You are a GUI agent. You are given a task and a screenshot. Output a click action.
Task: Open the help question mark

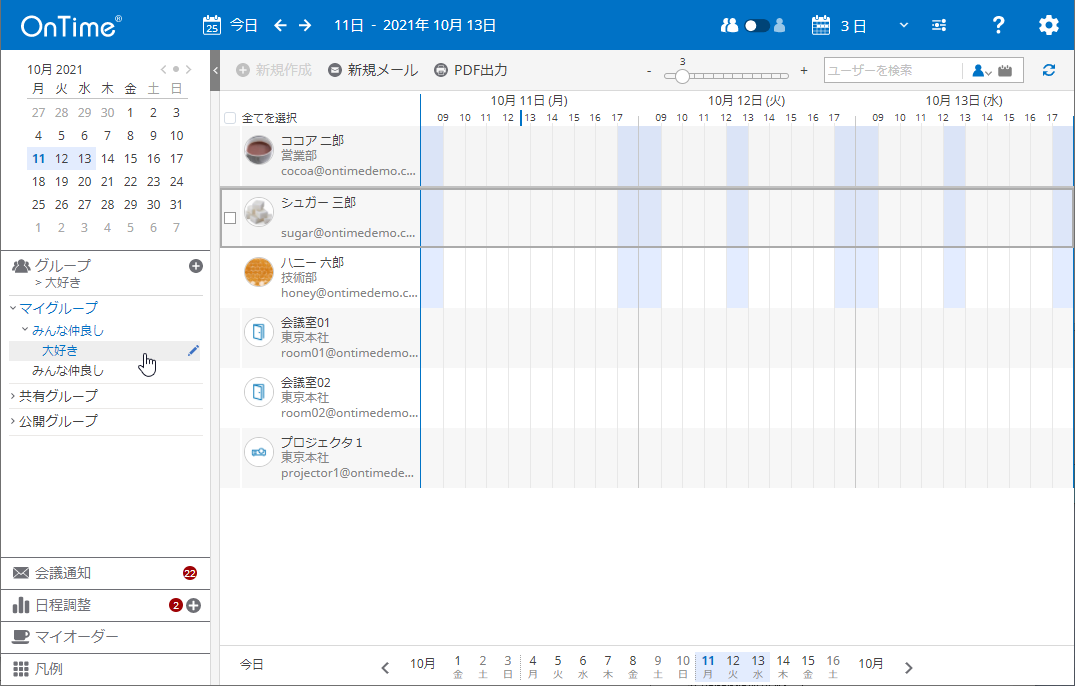pos(998,25)
